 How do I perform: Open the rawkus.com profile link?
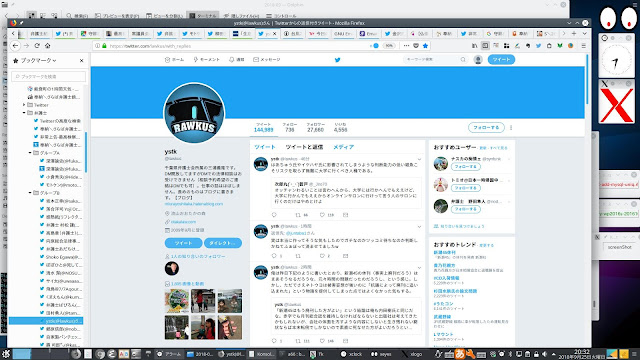click(x=183, y=222)
